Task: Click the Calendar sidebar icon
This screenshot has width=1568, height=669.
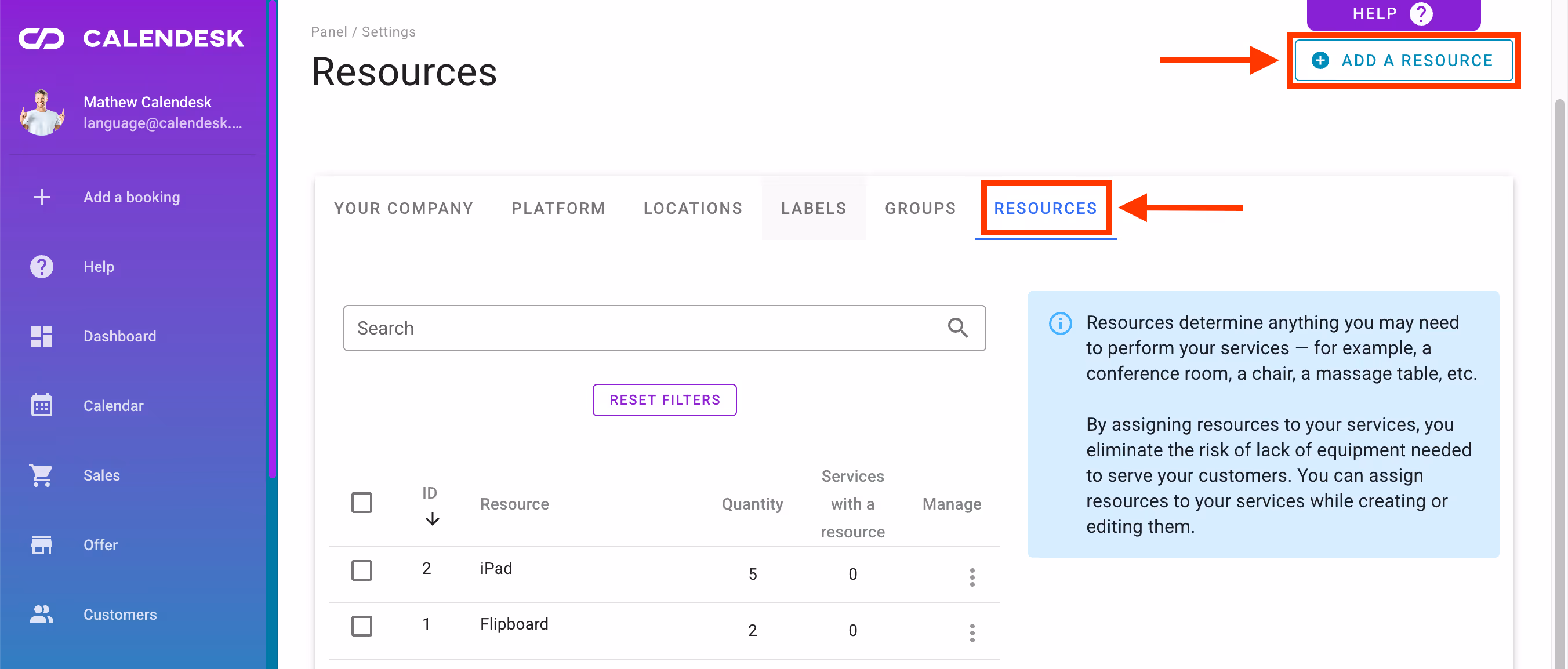Action: 41,405
